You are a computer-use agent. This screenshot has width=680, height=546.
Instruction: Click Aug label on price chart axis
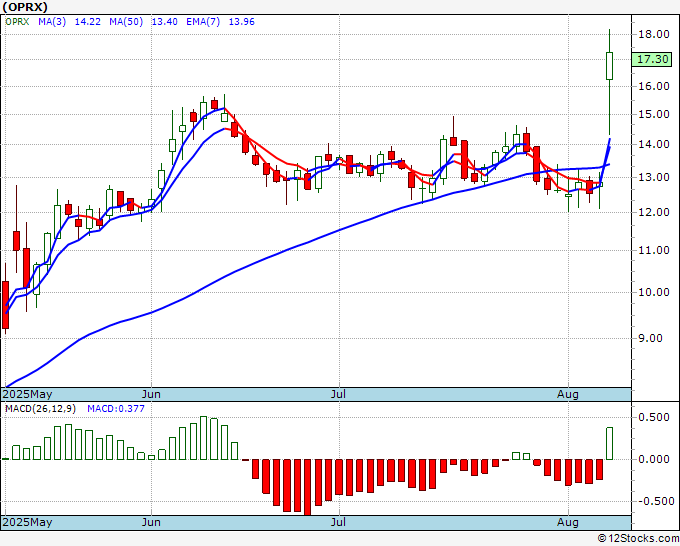coord(568,394)
